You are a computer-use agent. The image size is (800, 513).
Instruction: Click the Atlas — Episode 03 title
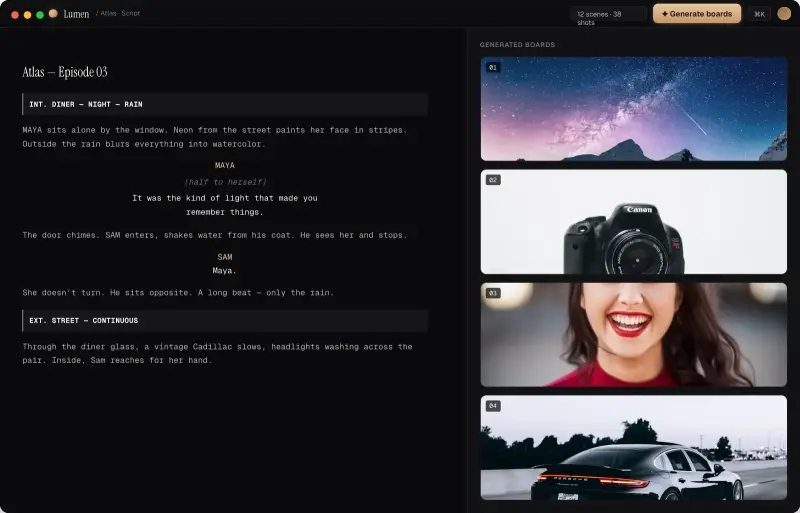tap(65, 72)
